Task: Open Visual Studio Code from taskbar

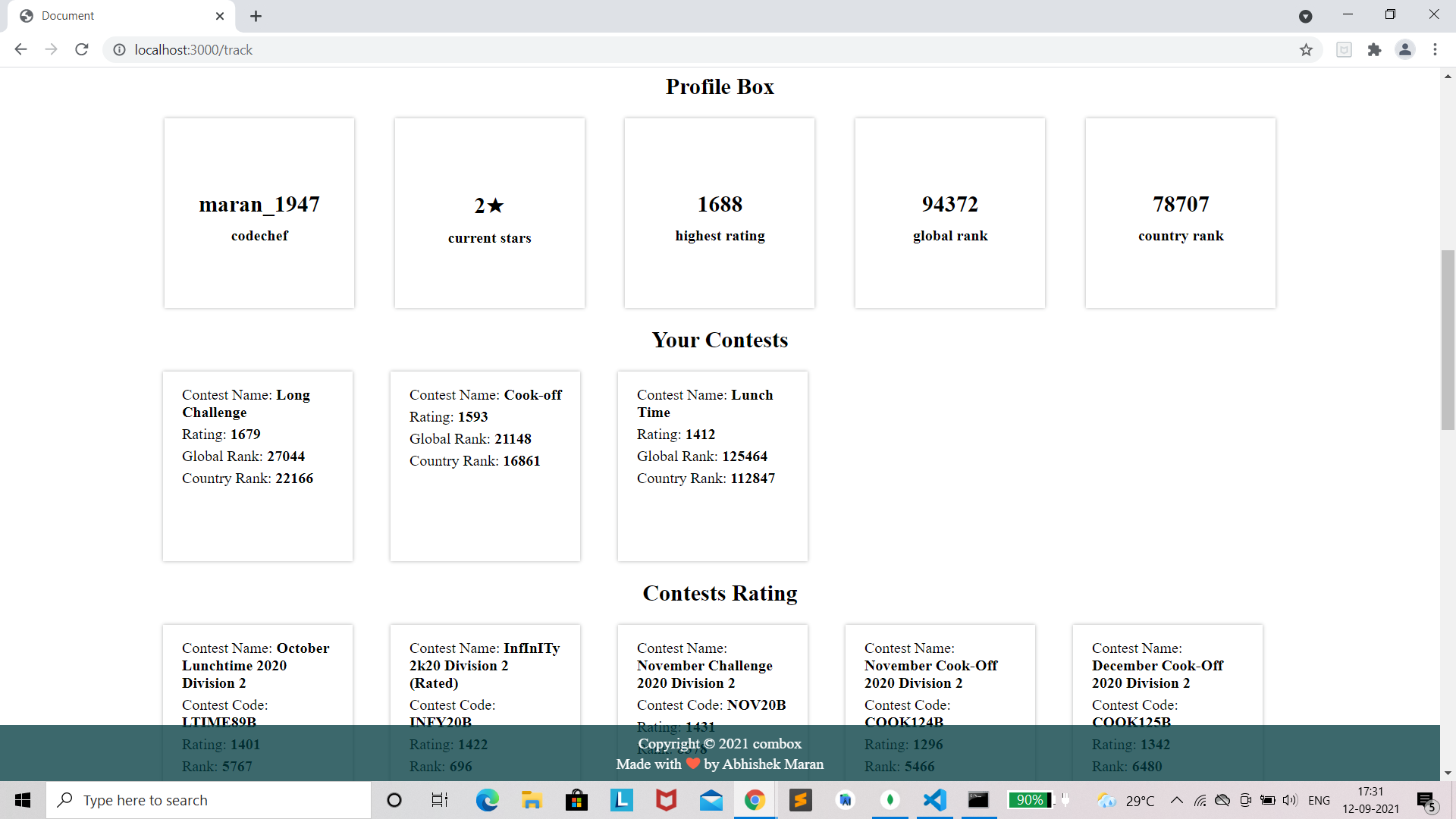Action: click(934, 800)
